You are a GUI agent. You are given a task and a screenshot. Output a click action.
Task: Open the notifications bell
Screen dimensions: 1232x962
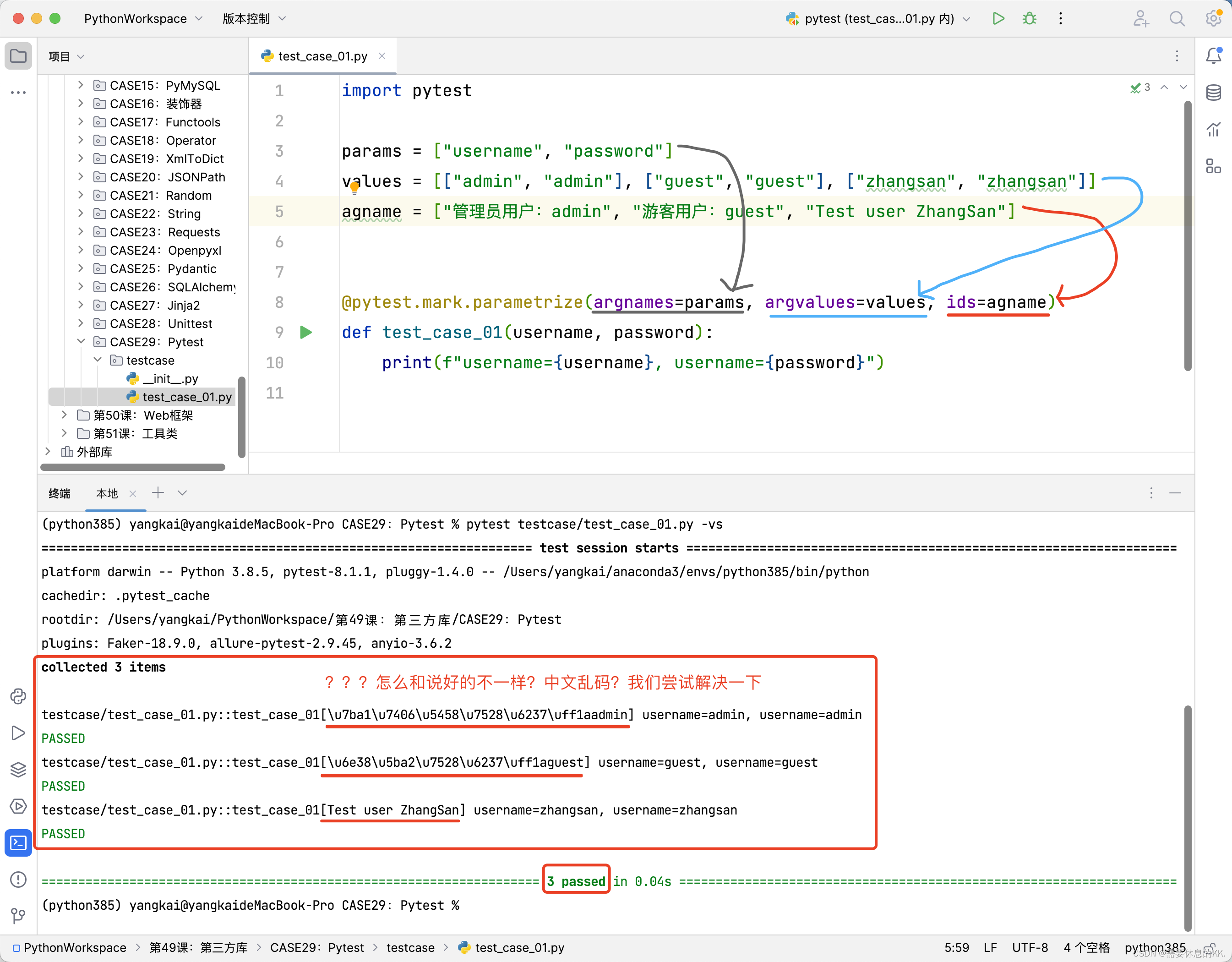(x=1213, y=56)
